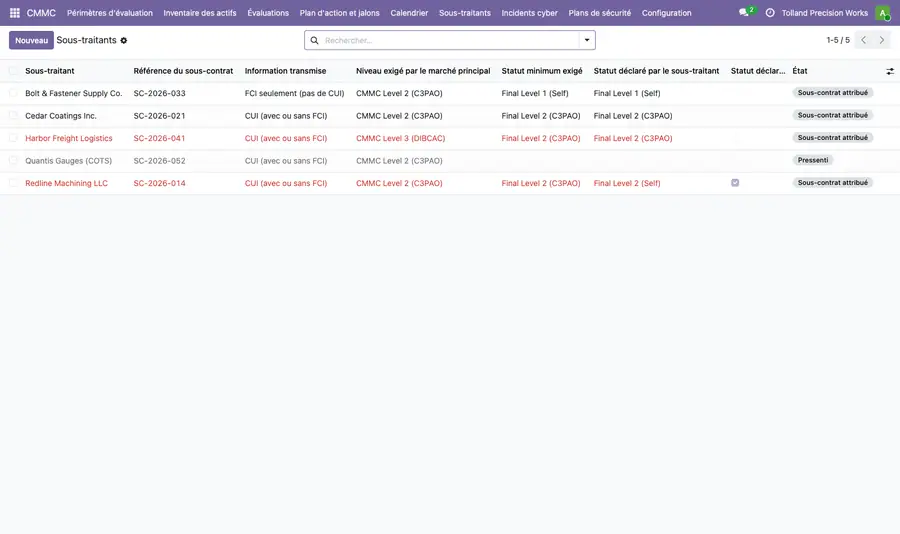Open the Bolt & Fastener Supply Co. record
900x534 pixels.
pos(73,93)
